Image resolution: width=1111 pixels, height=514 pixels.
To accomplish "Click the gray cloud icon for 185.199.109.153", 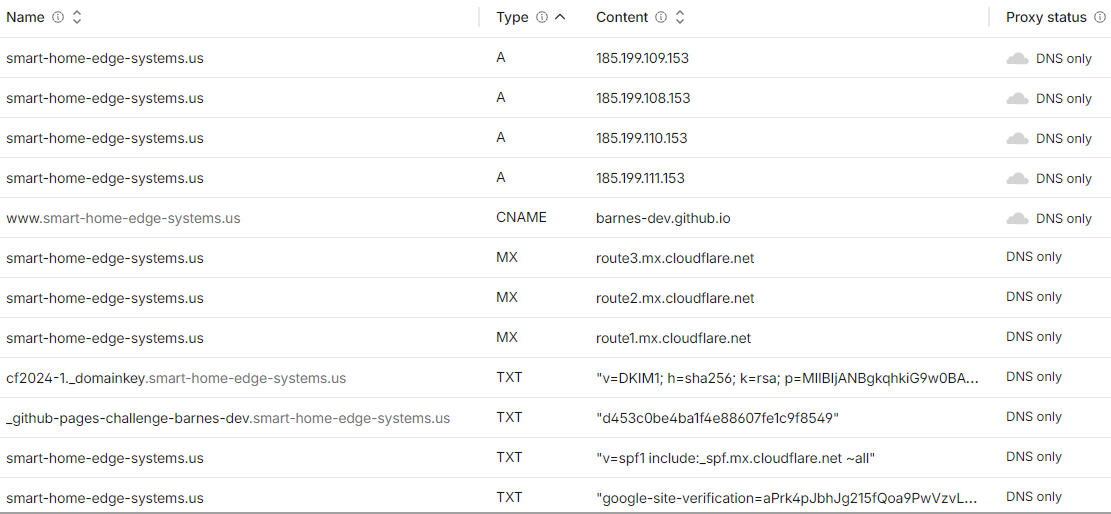I will [x=1017, y=59].
